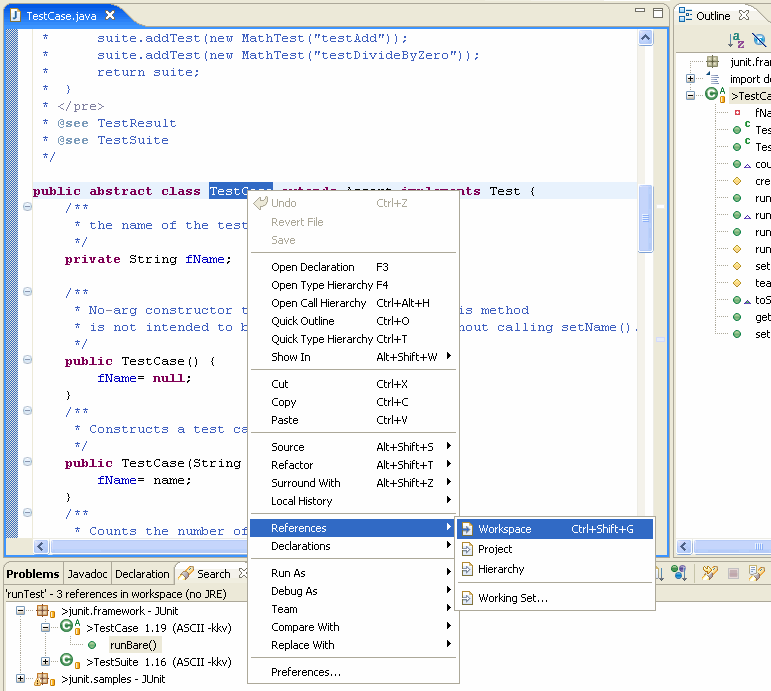Click the Outline view tab icon

(685, 15)
